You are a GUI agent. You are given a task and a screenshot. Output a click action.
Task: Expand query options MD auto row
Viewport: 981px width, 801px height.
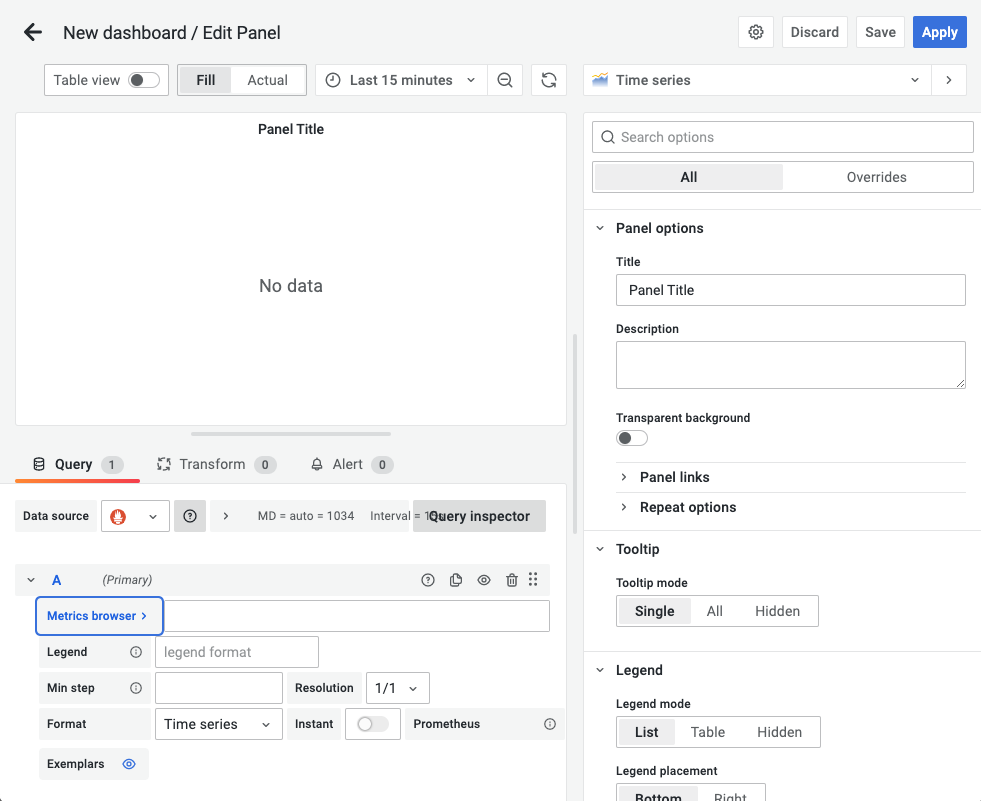[226, 516]
